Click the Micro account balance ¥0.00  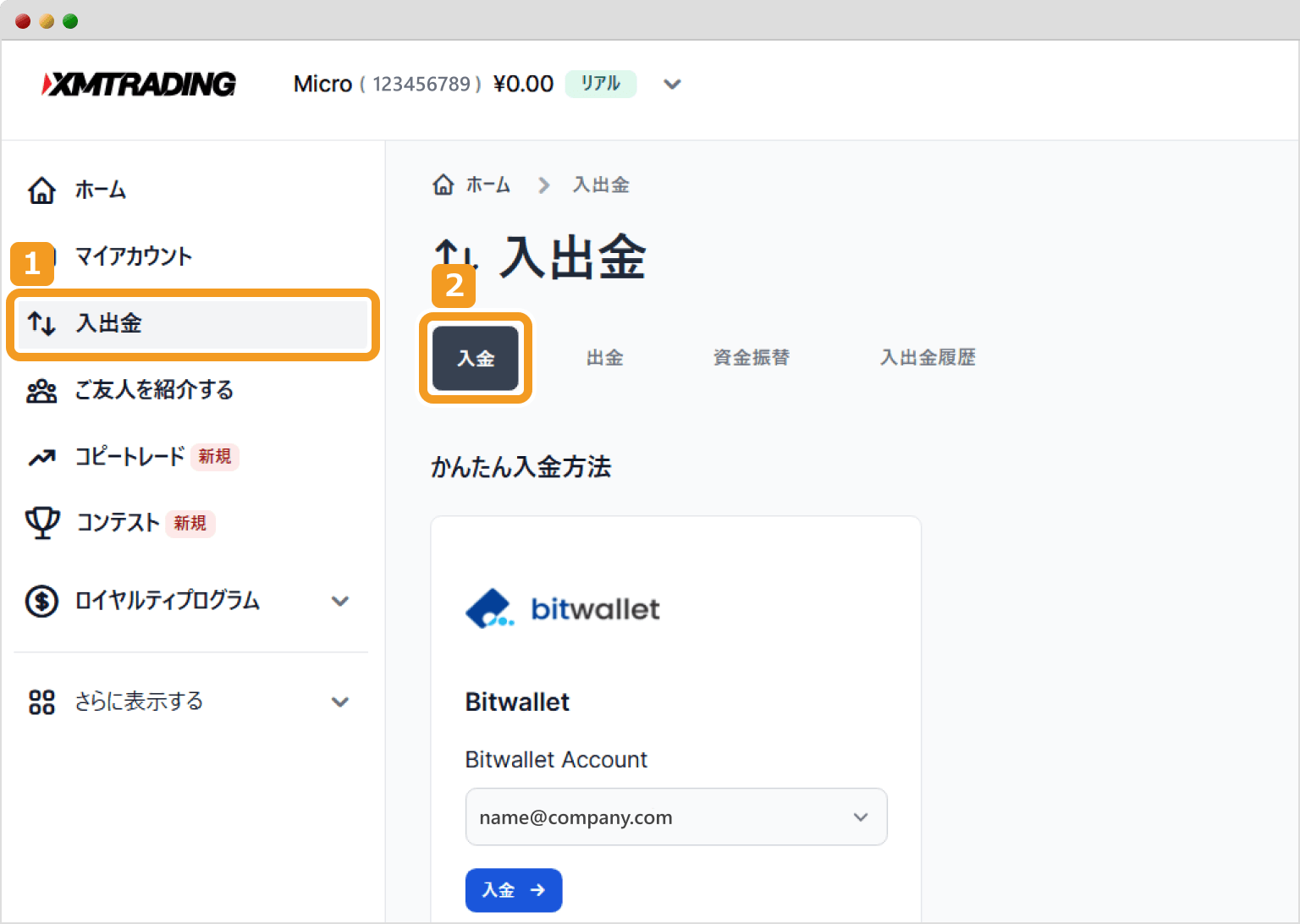click(x=523, y=84)
